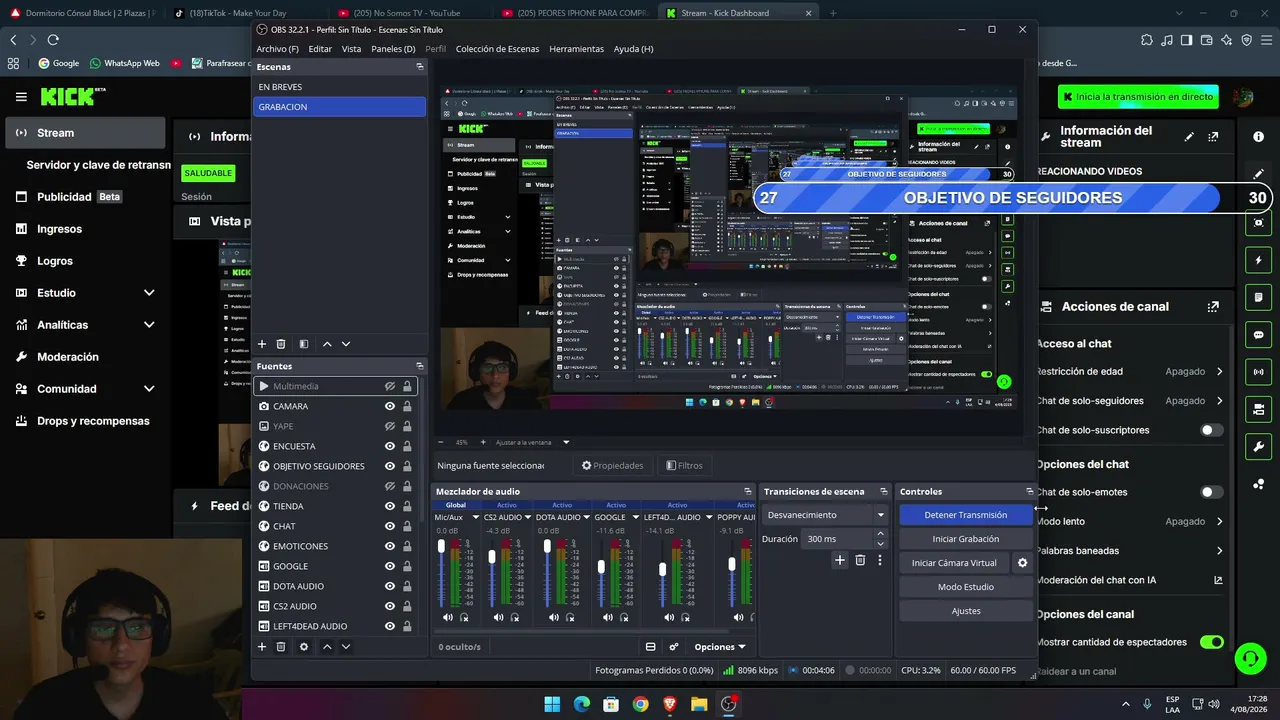
Task: Hide the CHAT source
Action: tap(390, 526)
